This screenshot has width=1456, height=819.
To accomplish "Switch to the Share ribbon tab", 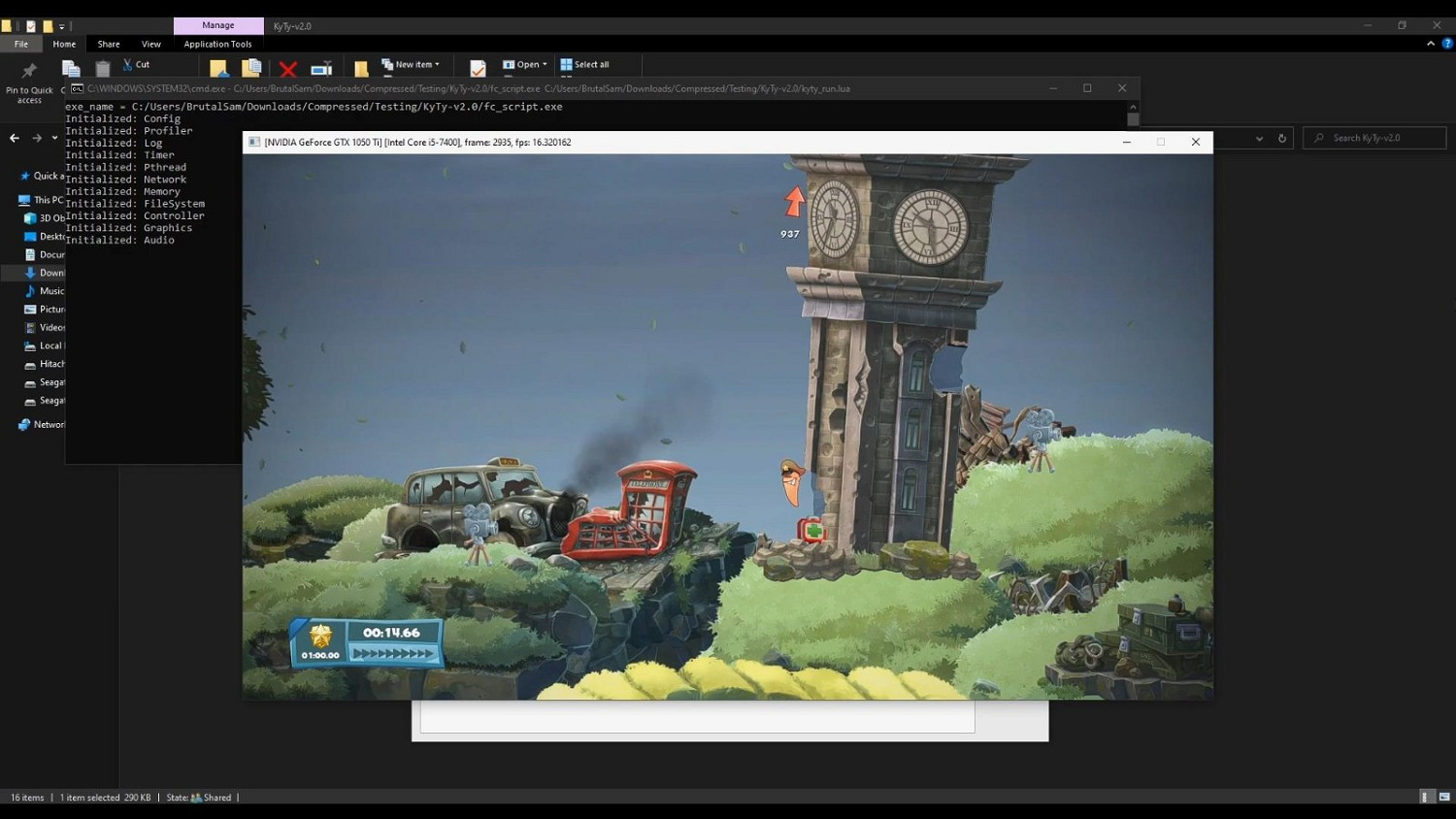I will (109, 44).
